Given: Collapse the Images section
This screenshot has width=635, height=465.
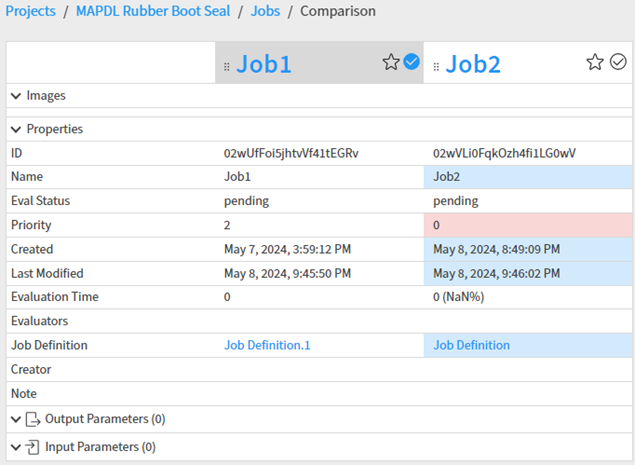Looking at the screenshot, I should point(16,96).
